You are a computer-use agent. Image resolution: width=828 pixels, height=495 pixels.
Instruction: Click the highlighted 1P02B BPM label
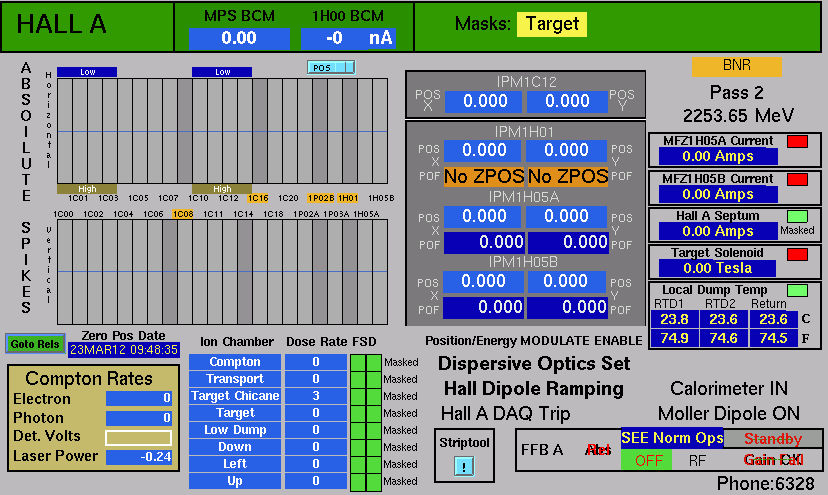click(321, 198)
